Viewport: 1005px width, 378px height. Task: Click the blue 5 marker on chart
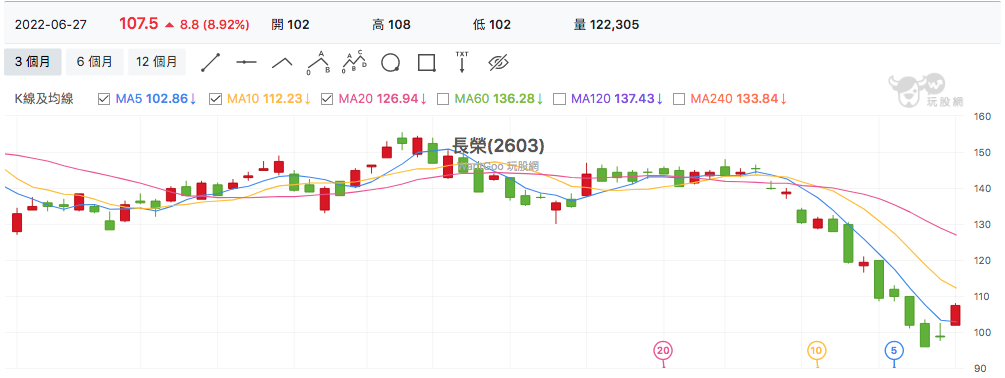click(x=894, y=350)
